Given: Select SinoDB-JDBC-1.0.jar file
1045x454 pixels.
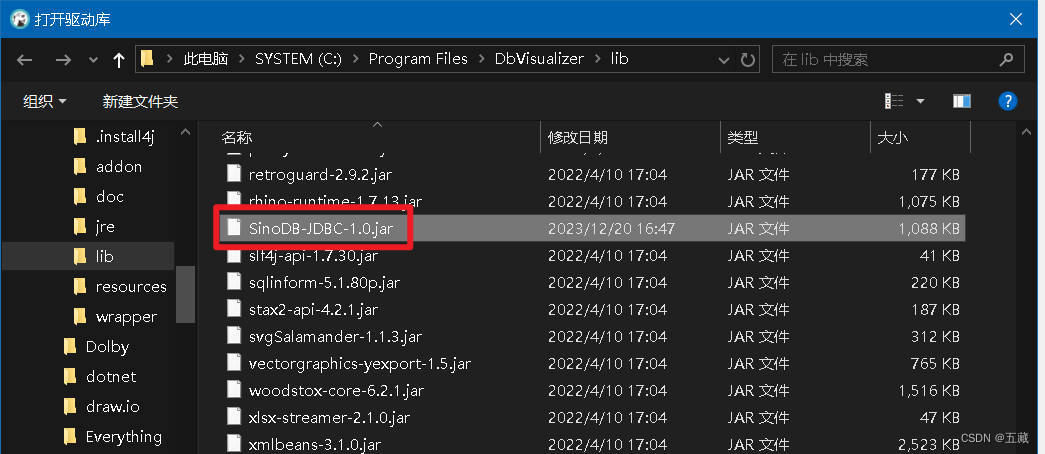Looking at the screenshot, I should click(321, 229).
